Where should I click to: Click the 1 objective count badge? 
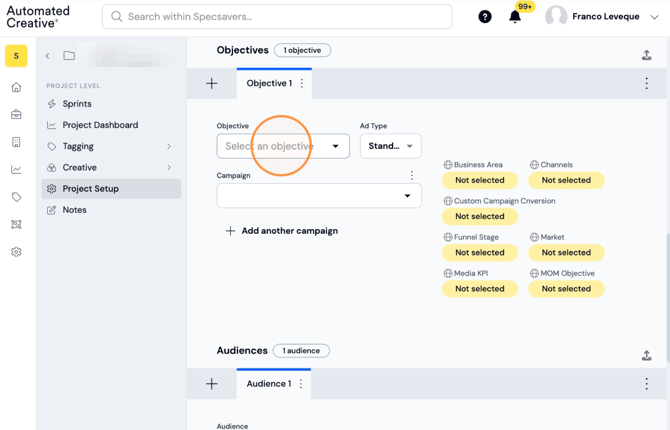click(x=302, y=50)
